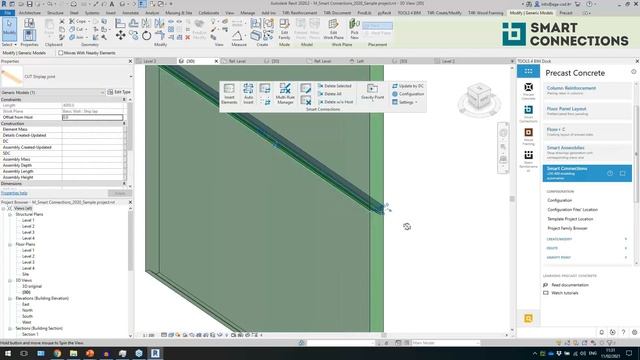Click Insert Elements in Smart Connections toolbar
The height and width of the screenshot is (360, 640).
click(229, 94)
